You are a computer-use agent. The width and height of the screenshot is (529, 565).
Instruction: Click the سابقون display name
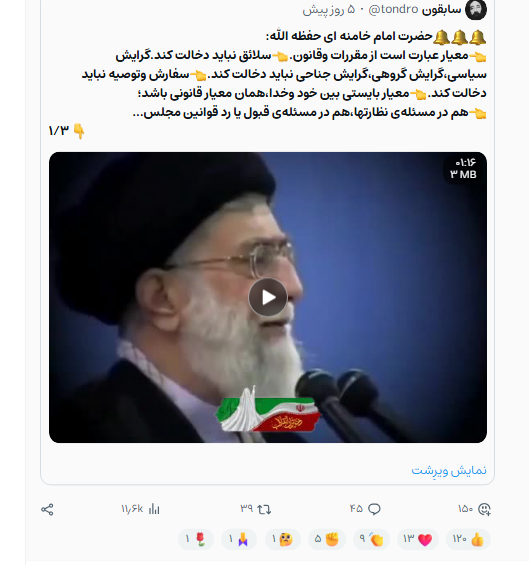[x=441, y=10]
